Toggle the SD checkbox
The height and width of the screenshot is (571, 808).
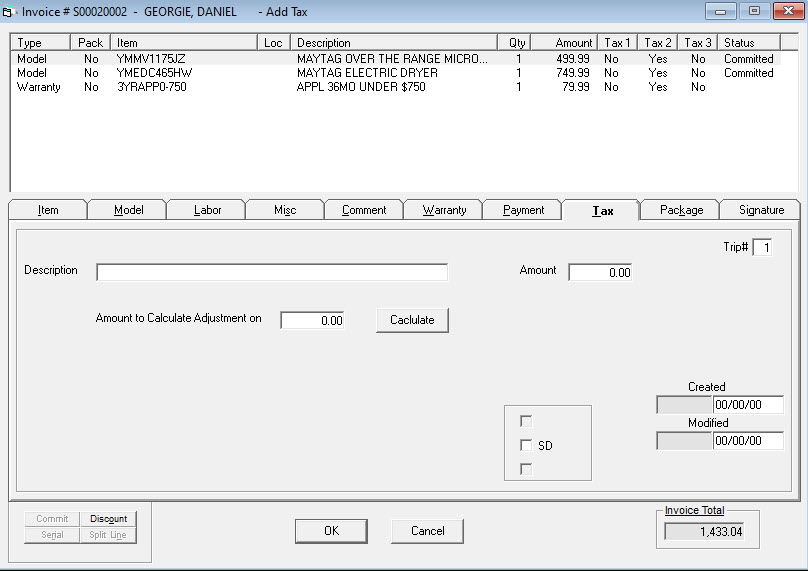[x=526, y=445]
